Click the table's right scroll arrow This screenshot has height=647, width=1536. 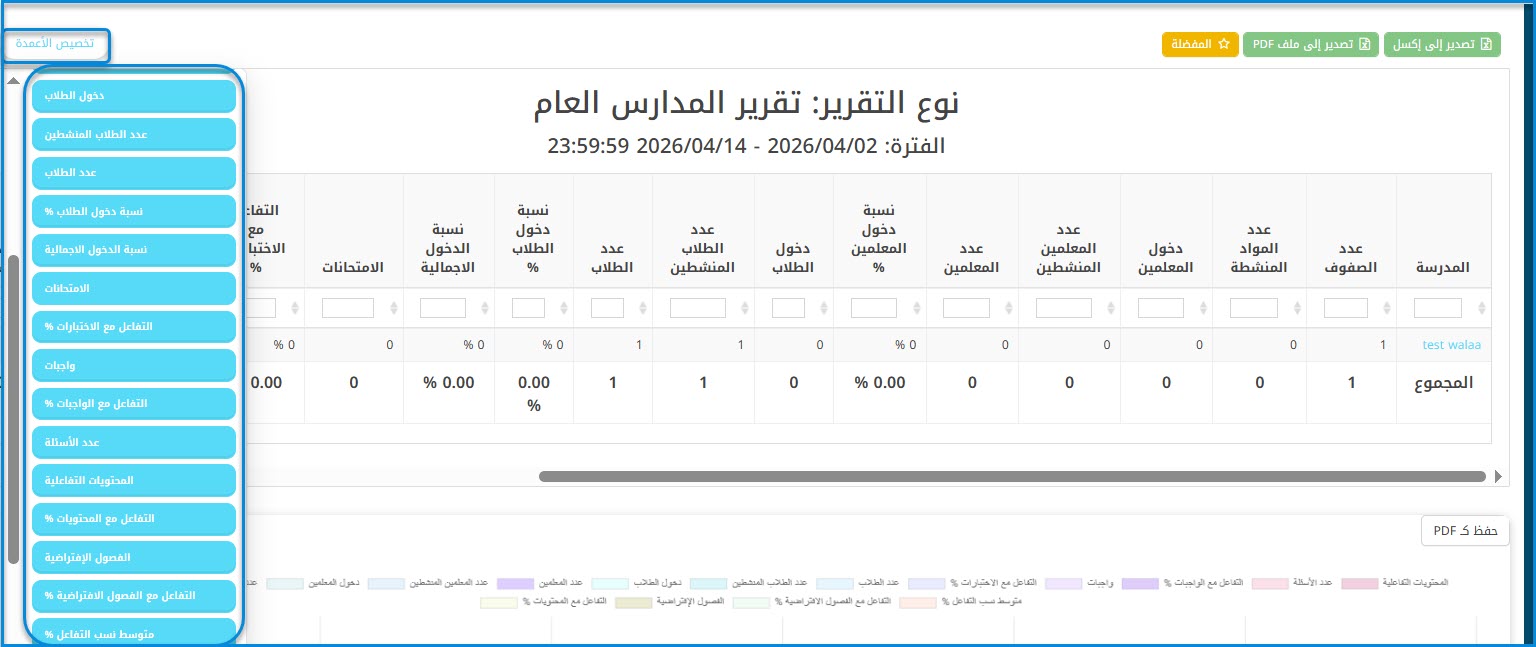[1497, 477]
